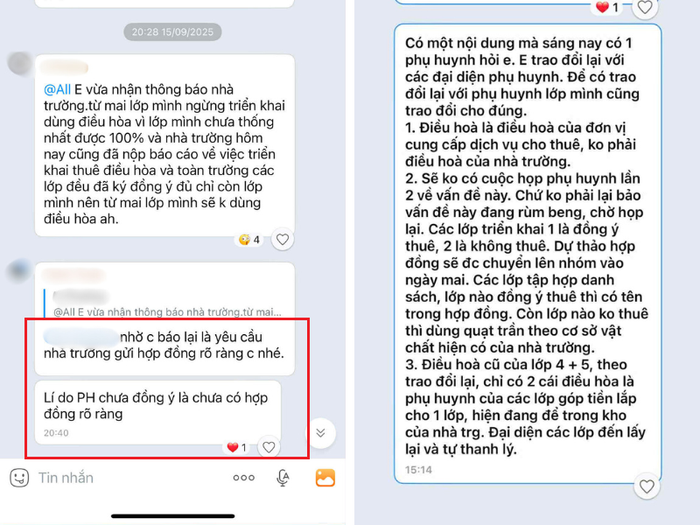View red heart 1 reaction at 20:40
Screen dimensions: 700x525
tap(237, 447)
